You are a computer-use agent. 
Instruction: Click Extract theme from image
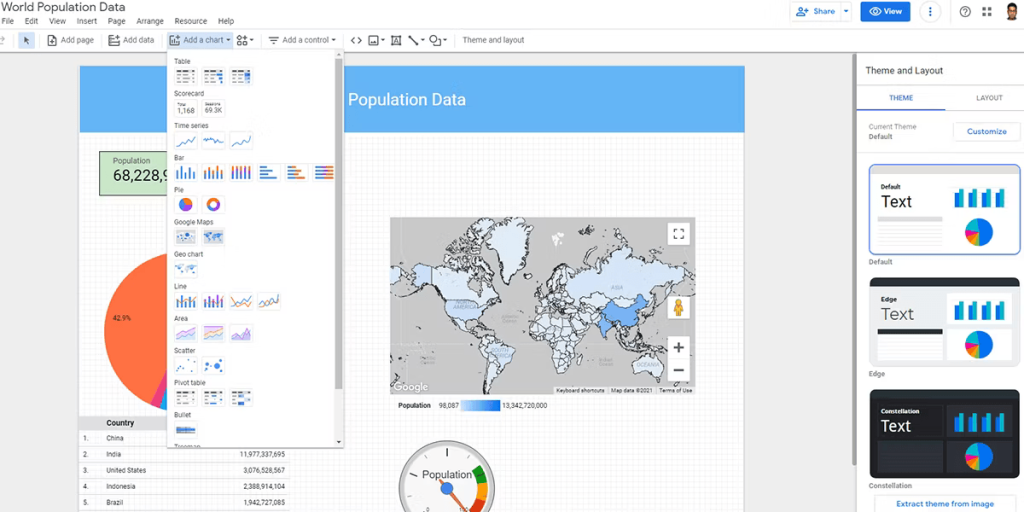tap(945, 504)
